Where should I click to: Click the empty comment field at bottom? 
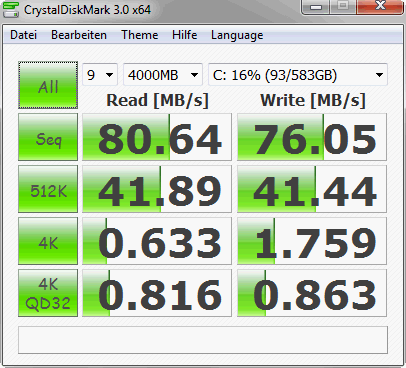(203, 340)
